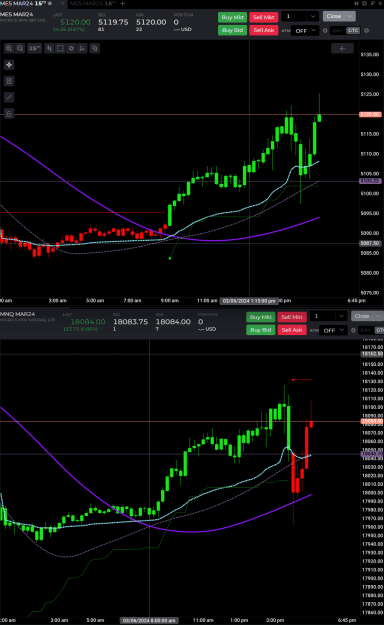The image size is (384, 625).
Task: Buy Bid on MES MAR24
Action: coord(232,30)
